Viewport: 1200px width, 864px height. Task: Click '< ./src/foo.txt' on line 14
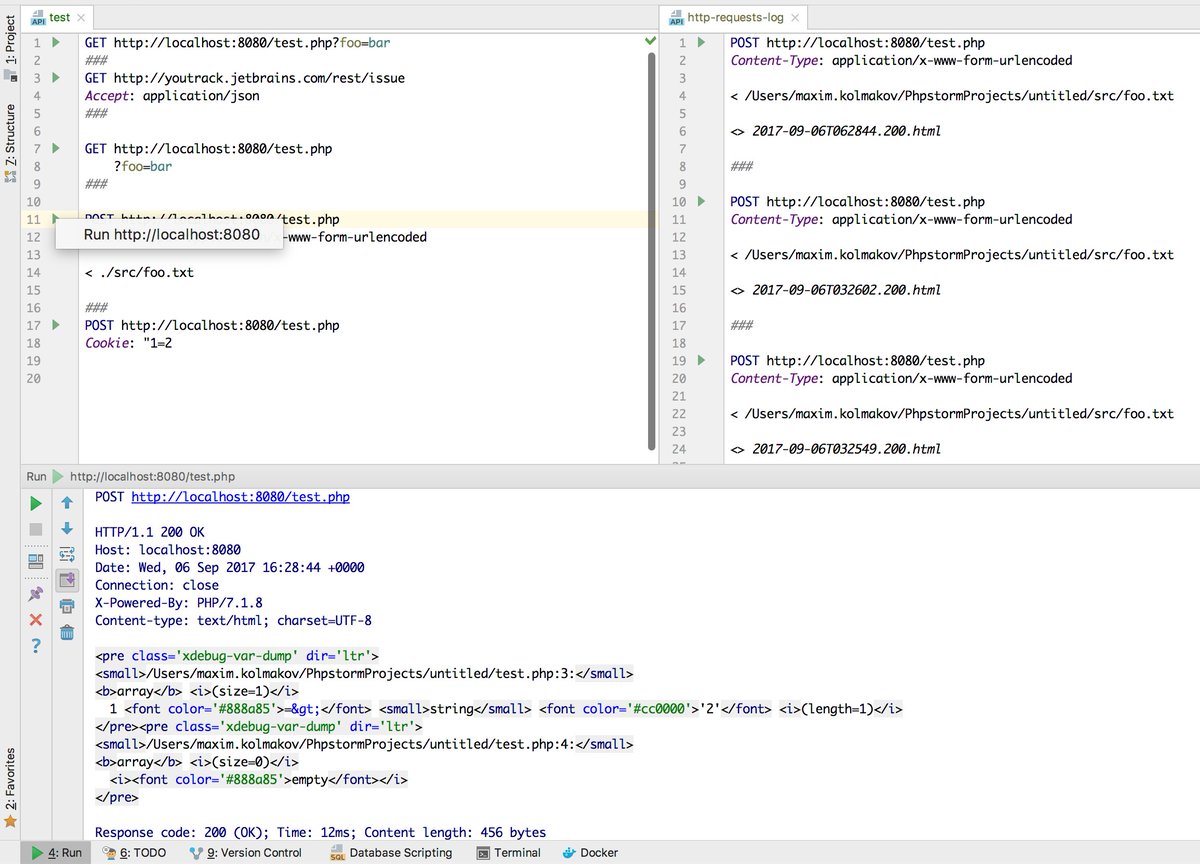[x=139, y=272]
